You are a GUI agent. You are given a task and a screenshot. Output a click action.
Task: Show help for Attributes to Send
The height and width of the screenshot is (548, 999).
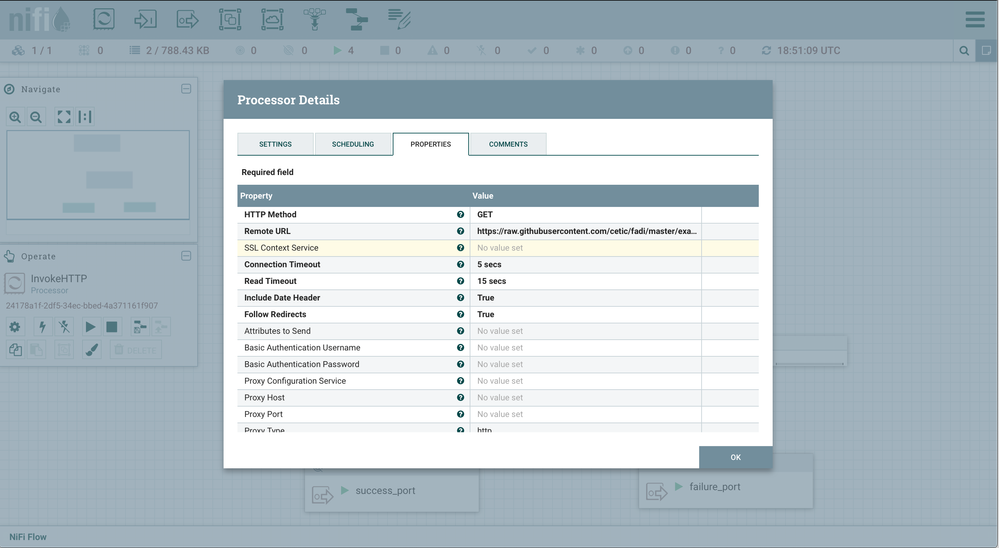pos(460,331)
